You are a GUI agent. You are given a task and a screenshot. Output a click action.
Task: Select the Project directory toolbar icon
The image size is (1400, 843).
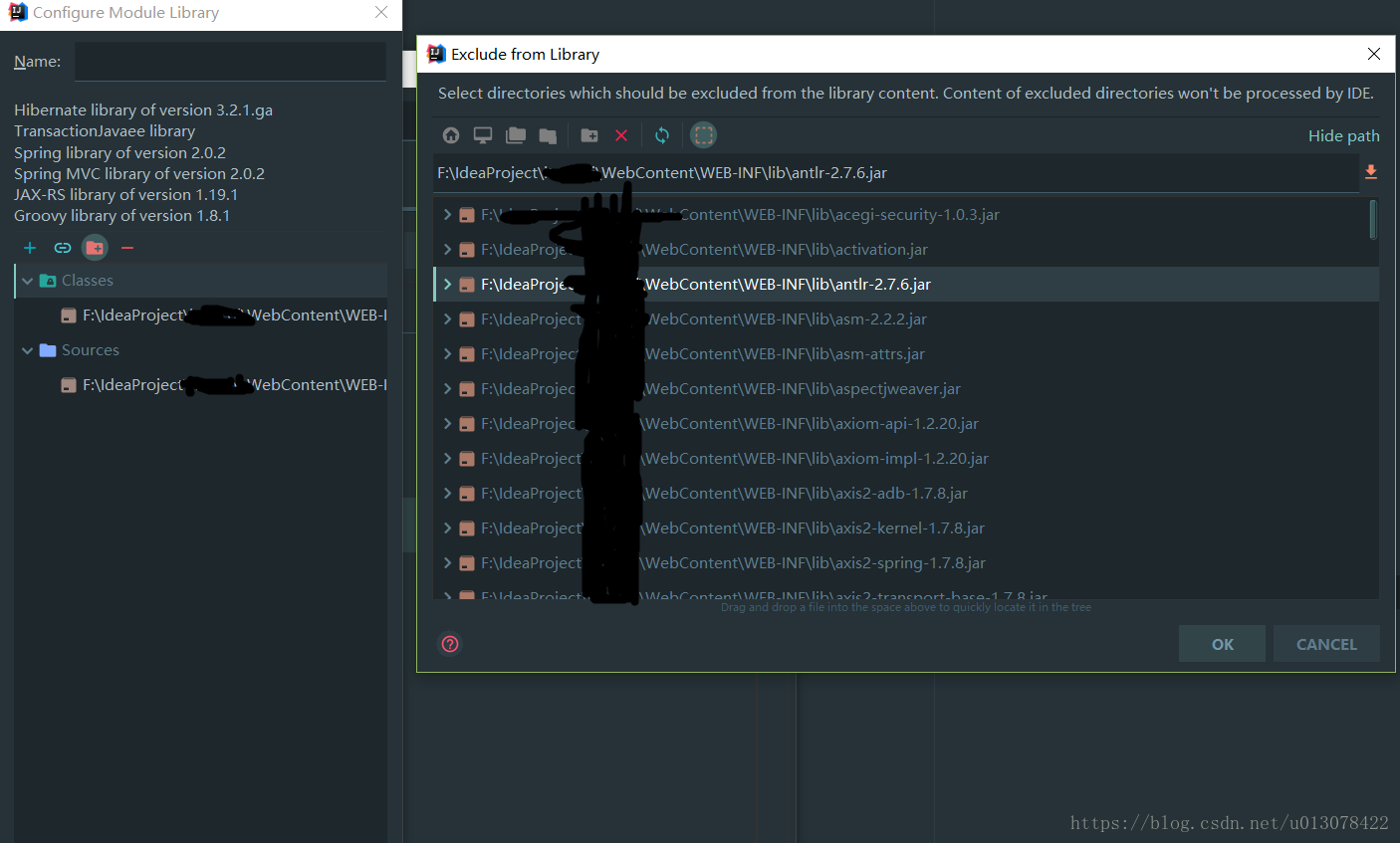[x=516, y=135]
